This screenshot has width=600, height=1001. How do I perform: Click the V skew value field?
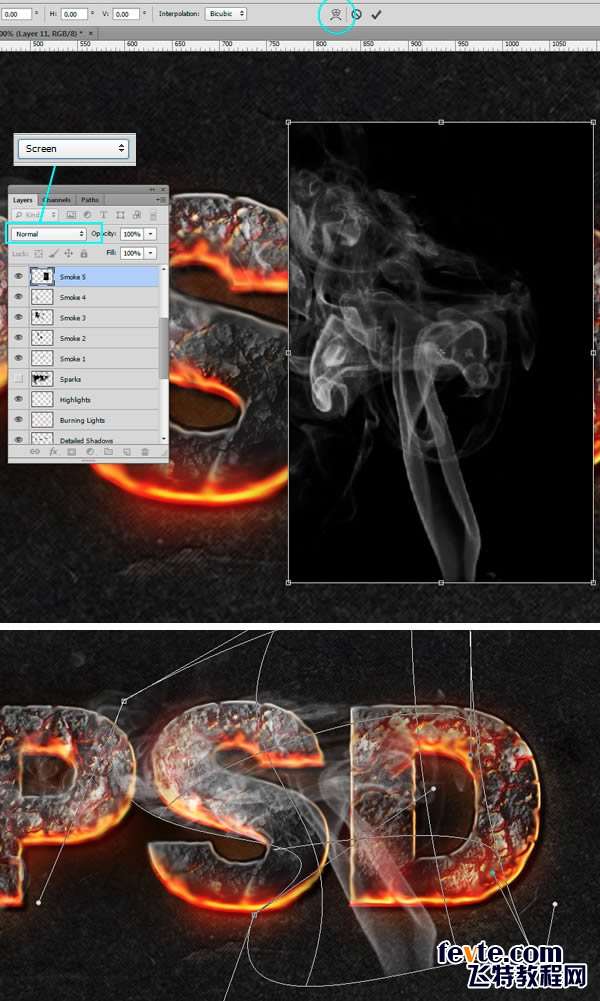pos(126,13)
